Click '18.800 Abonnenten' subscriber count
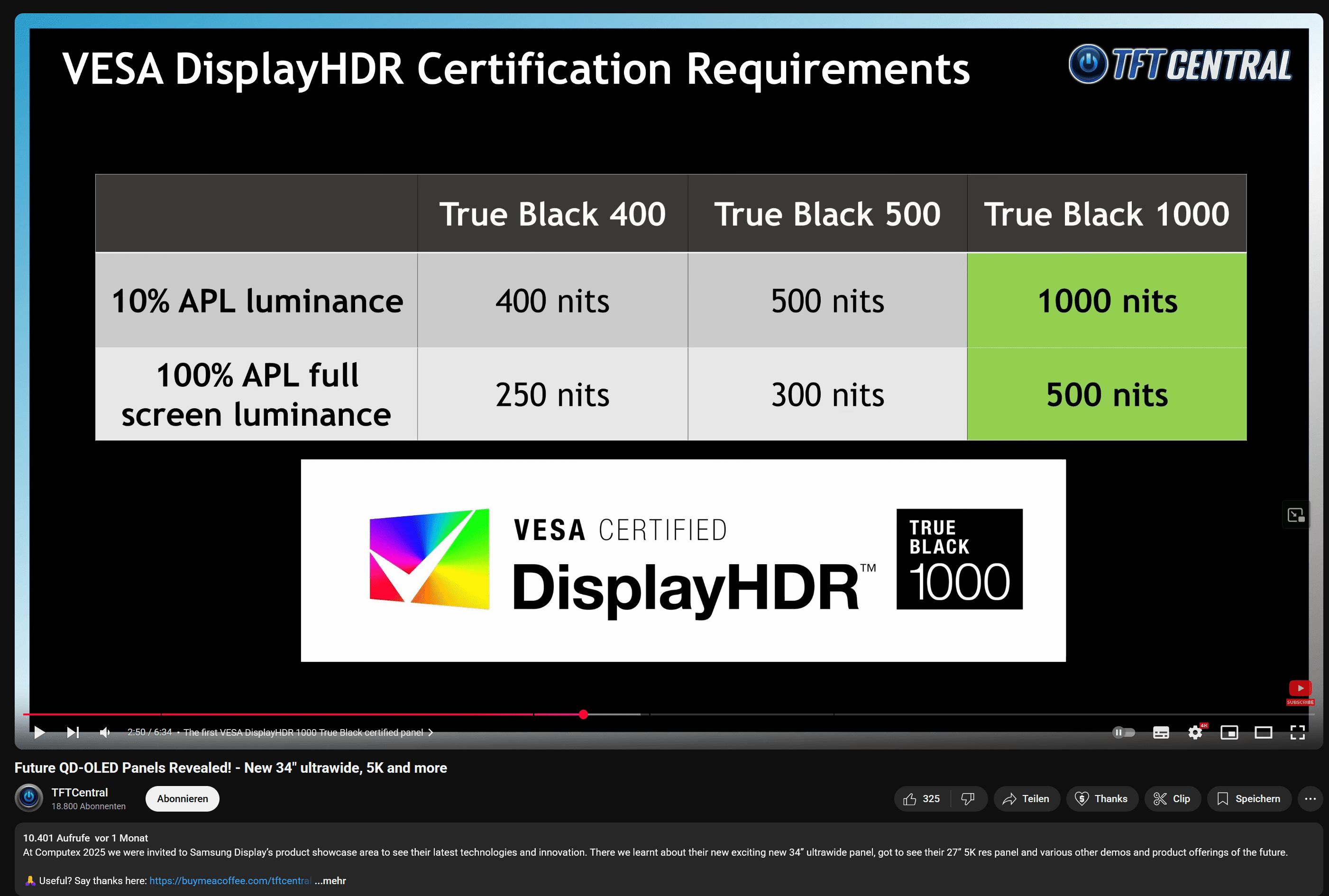This screenshot has height=896, width=1329. [89, 806]
